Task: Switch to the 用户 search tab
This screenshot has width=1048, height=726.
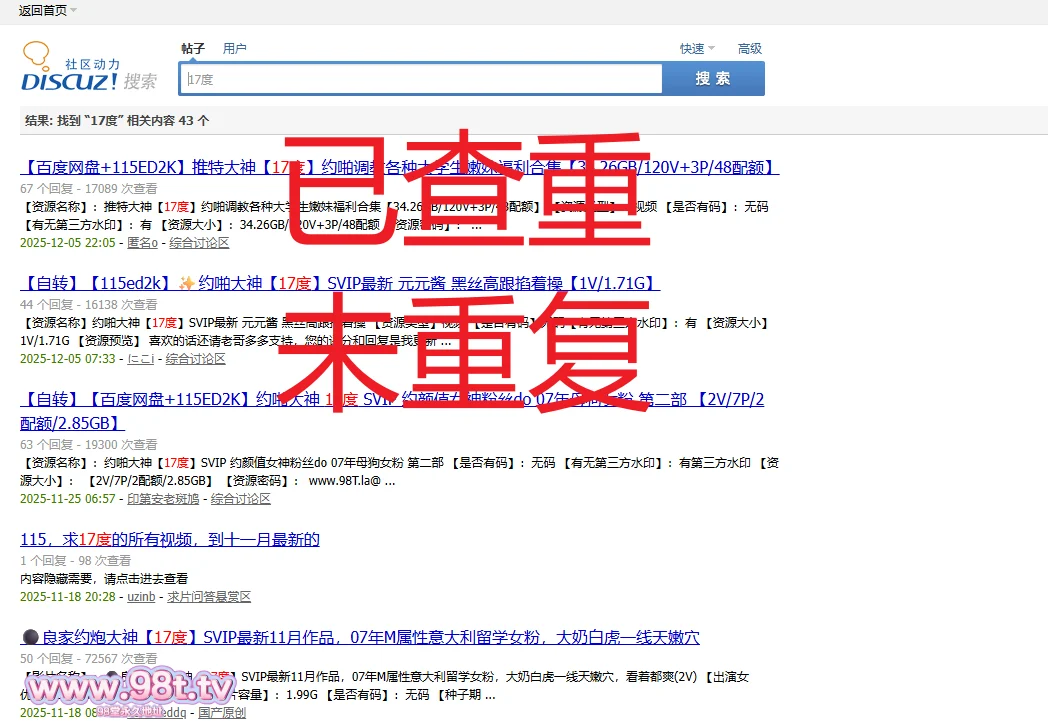Action: [x=234, y=48]
